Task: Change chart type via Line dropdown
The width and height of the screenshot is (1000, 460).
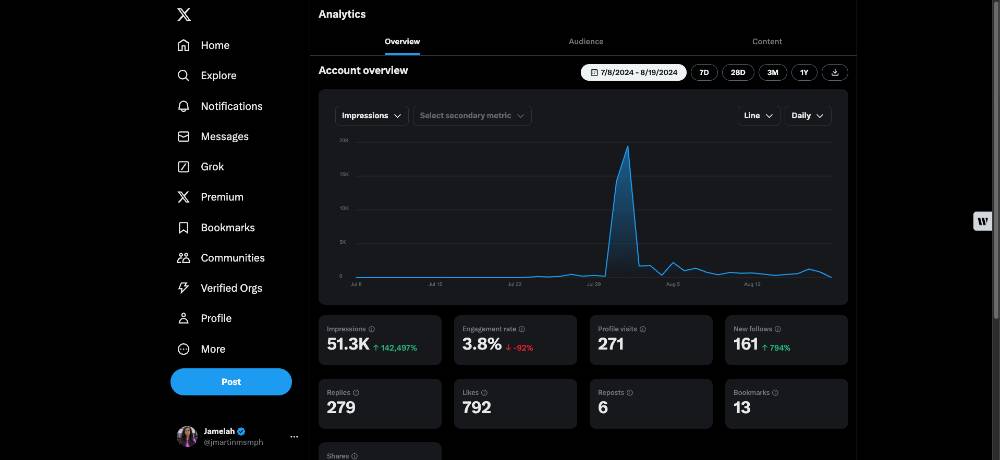Action: click(758, 115)
